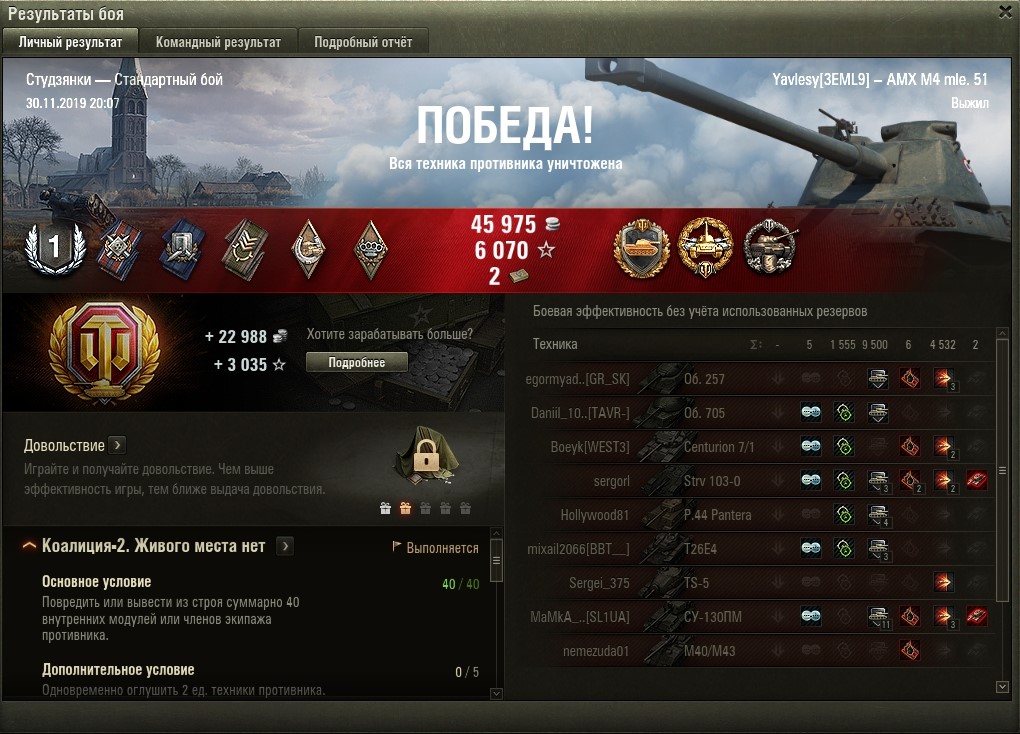Click the Подробнее button
This screenshot has height=734, width=1020.
pos(356,362)
